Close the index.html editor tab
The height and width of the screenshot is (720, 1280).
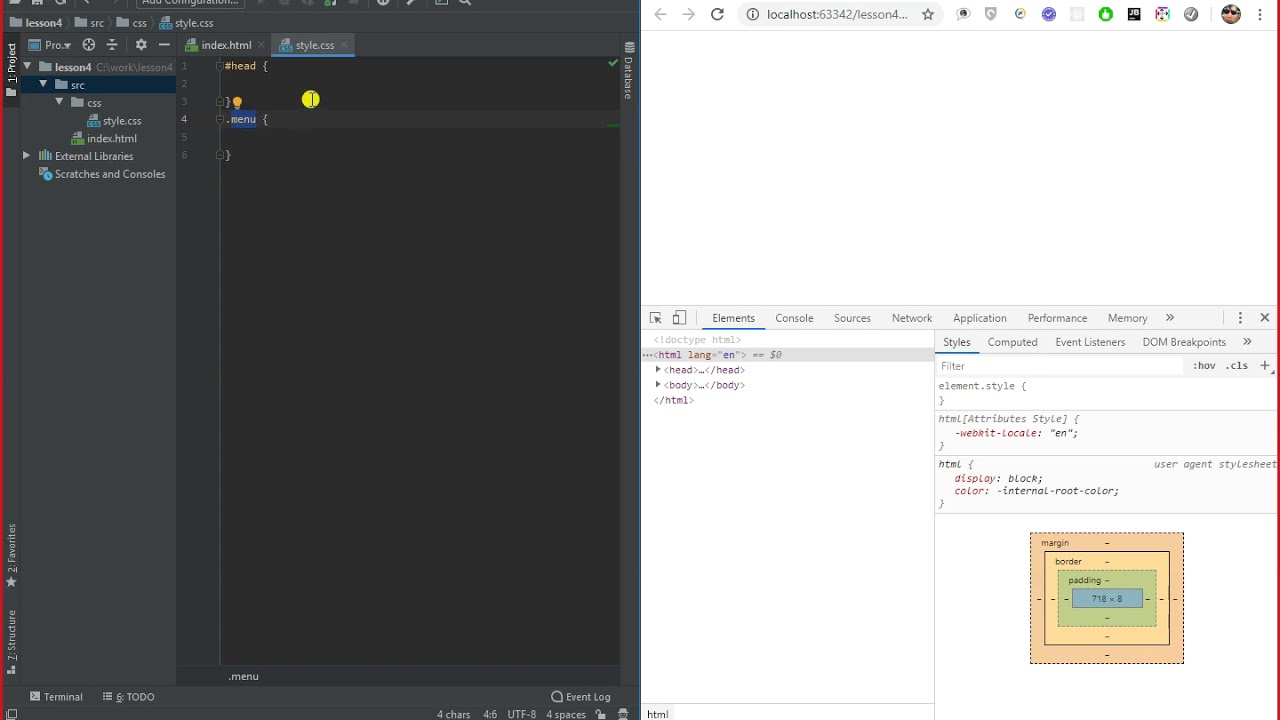point(261,45)
